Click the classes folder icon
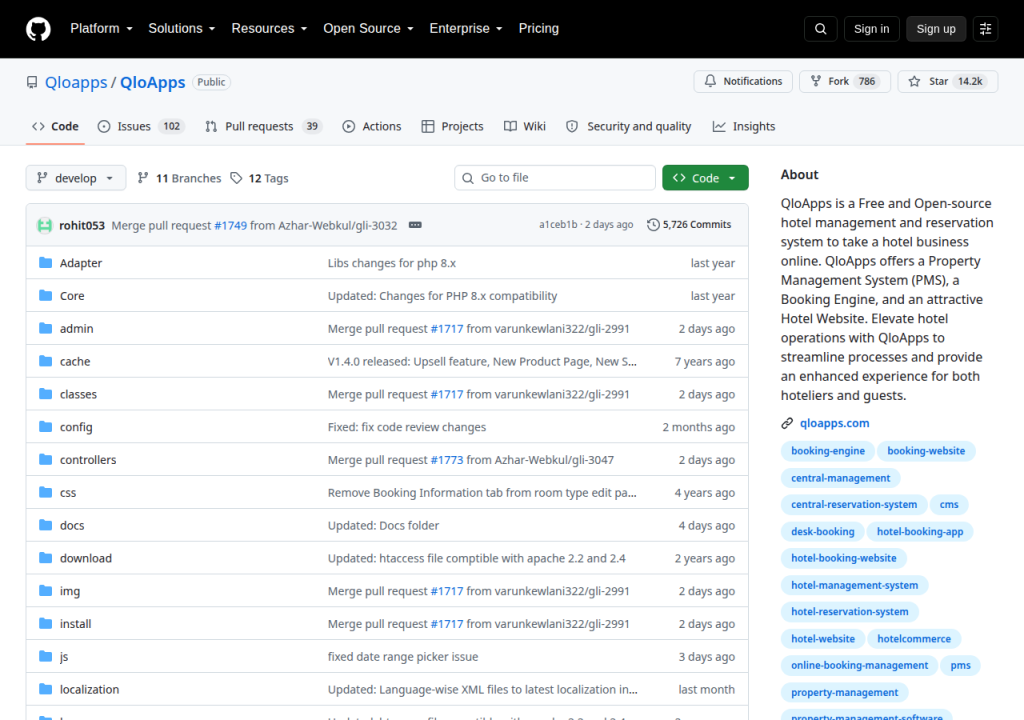The height and width of the screenshot is (720, 1024). point(46,393)
